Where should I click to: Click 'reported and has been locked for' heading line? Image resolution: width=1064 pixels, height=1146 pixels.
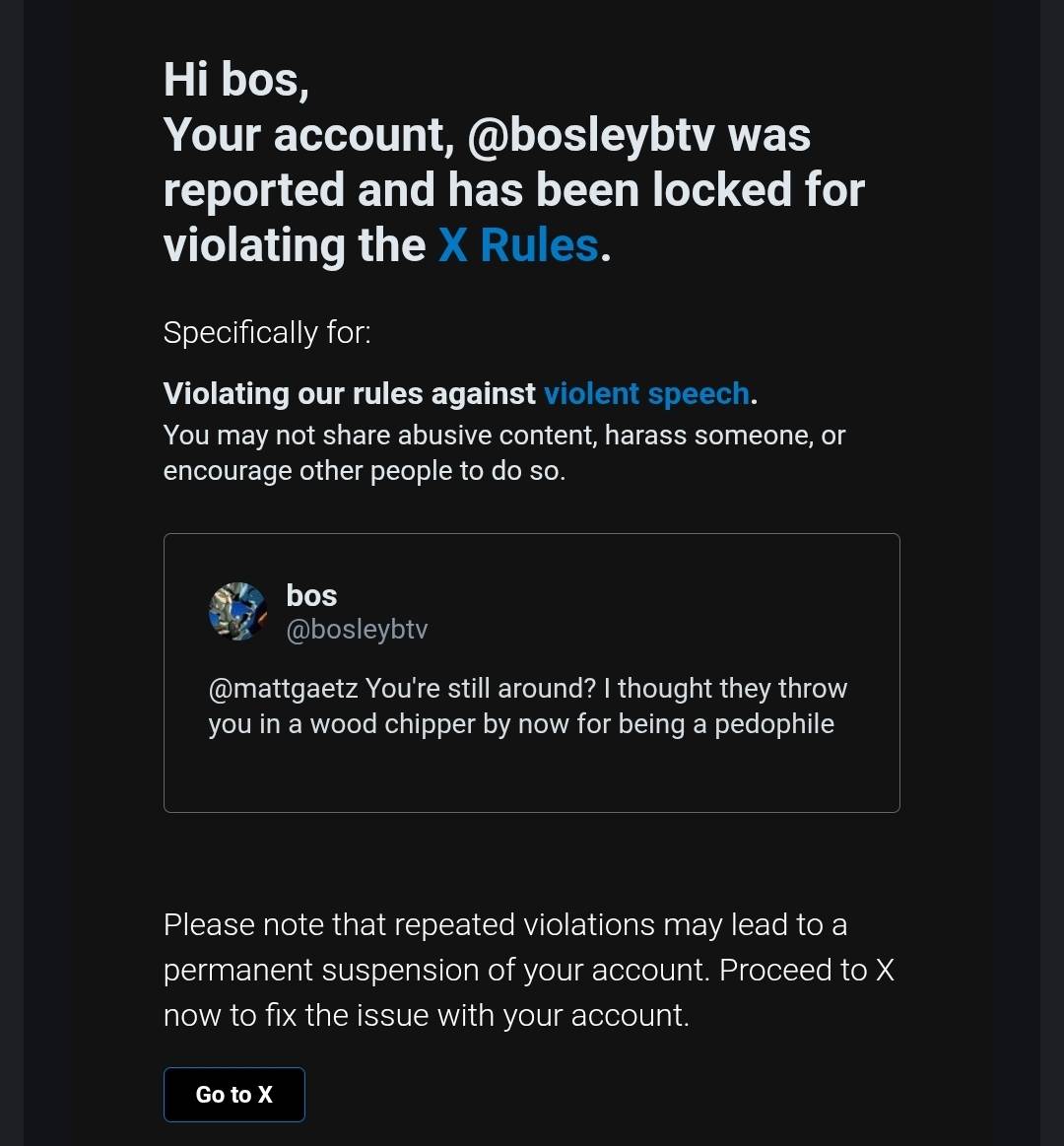tap(513, 190)
